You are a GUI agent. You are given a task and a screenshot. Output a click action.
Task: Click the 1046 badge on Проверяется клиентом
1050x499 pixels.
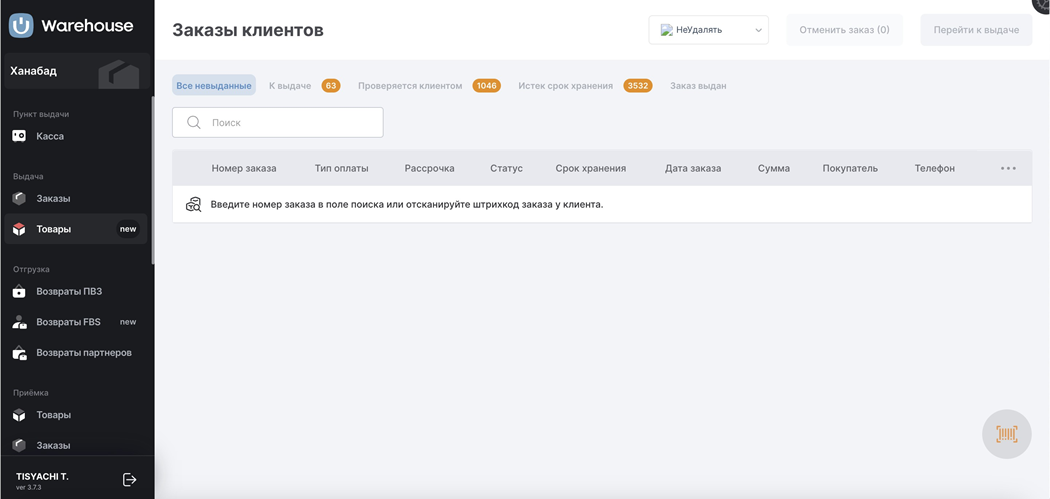tap(487, 86)
